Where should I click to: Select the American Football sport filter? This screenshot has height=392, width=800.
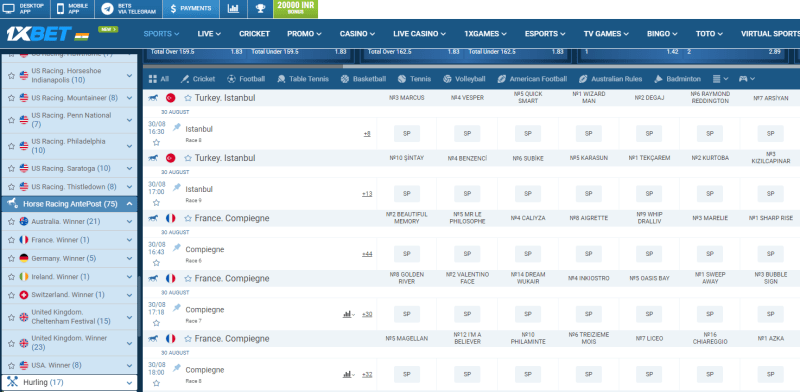[532, 79]
